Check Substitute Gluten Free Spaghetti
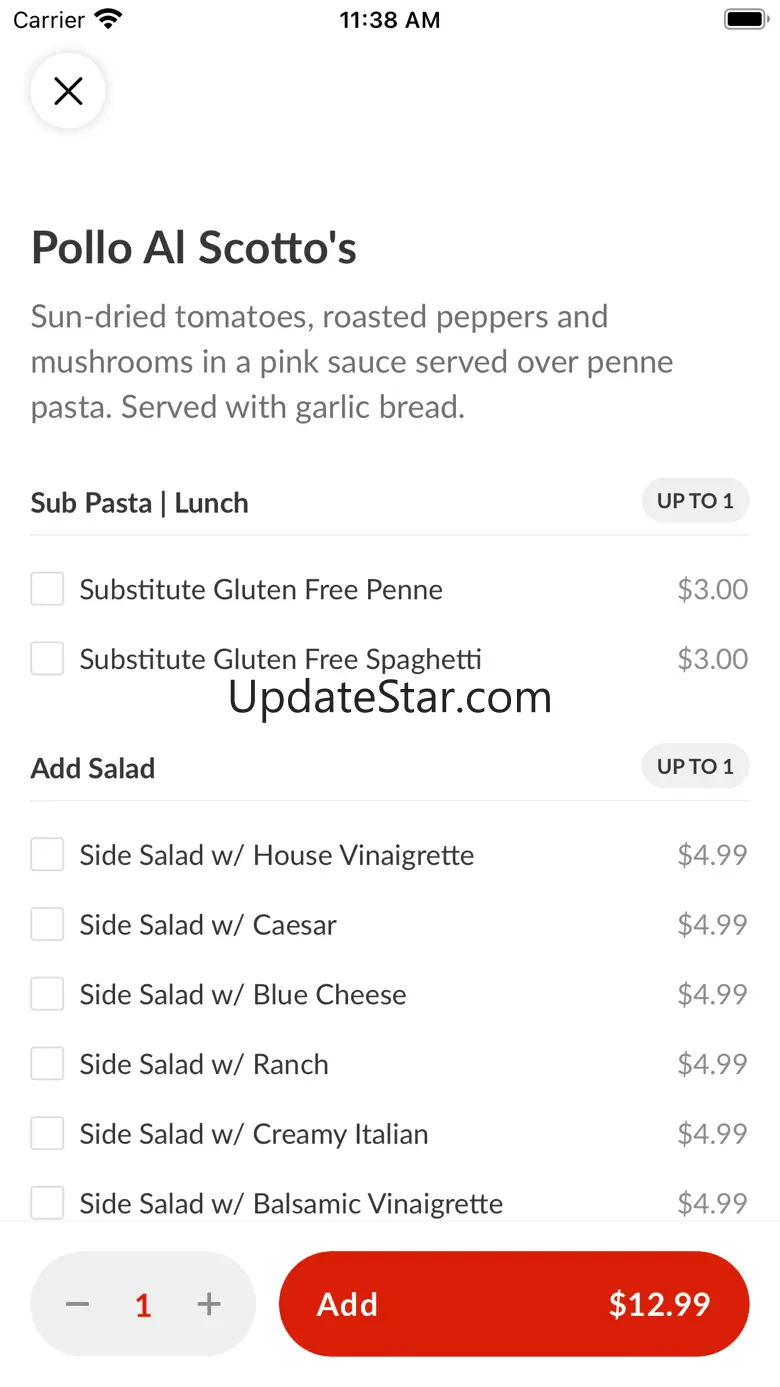The image size is (780, 1387). 47,659
